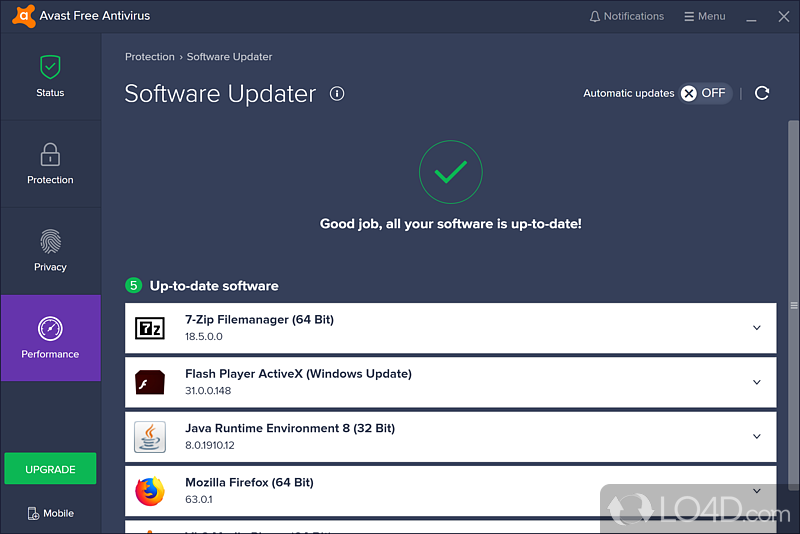Click Java Runtime Environment 8 (32 Bit) title
This screenshot has width=800, height=534.
point(290,428)
